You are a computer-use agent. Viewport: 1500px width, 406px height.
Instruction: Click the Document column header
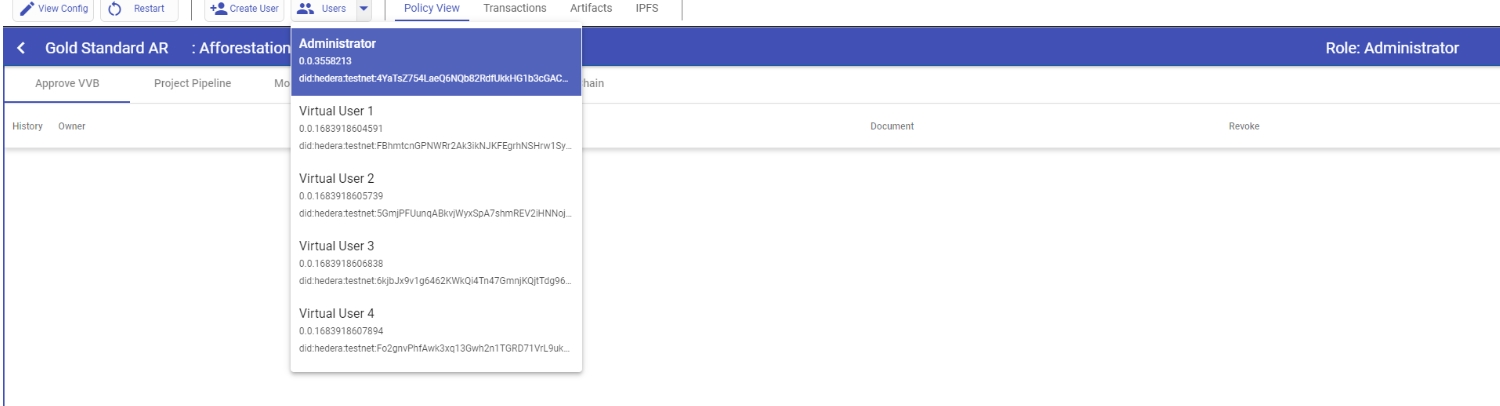892,126
